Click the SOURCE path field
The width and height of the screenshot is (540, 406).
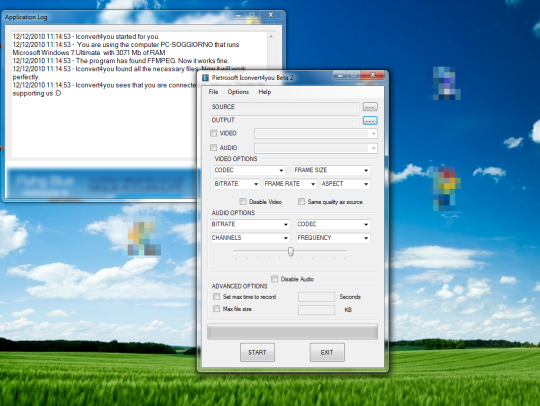tap(284, 107)
